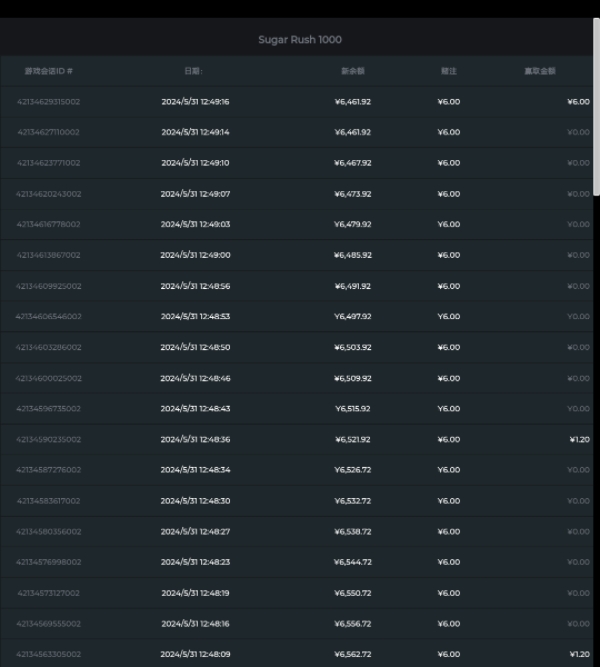Click the 游戏会话ID # column header
The image size is (600, 667).
click(x=49, y=71)
